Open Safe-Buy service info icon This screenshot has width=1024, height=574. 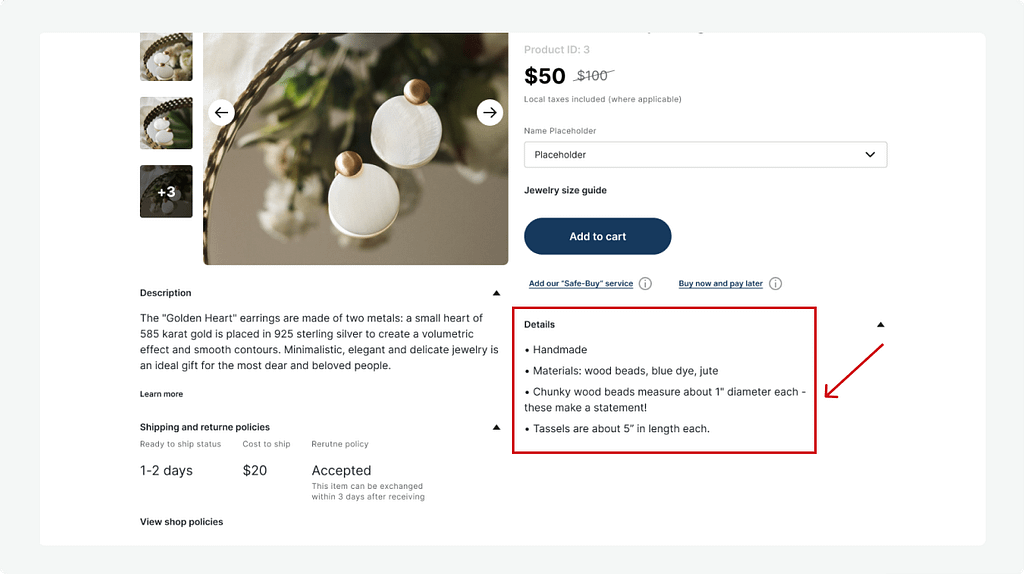[645, 284]
